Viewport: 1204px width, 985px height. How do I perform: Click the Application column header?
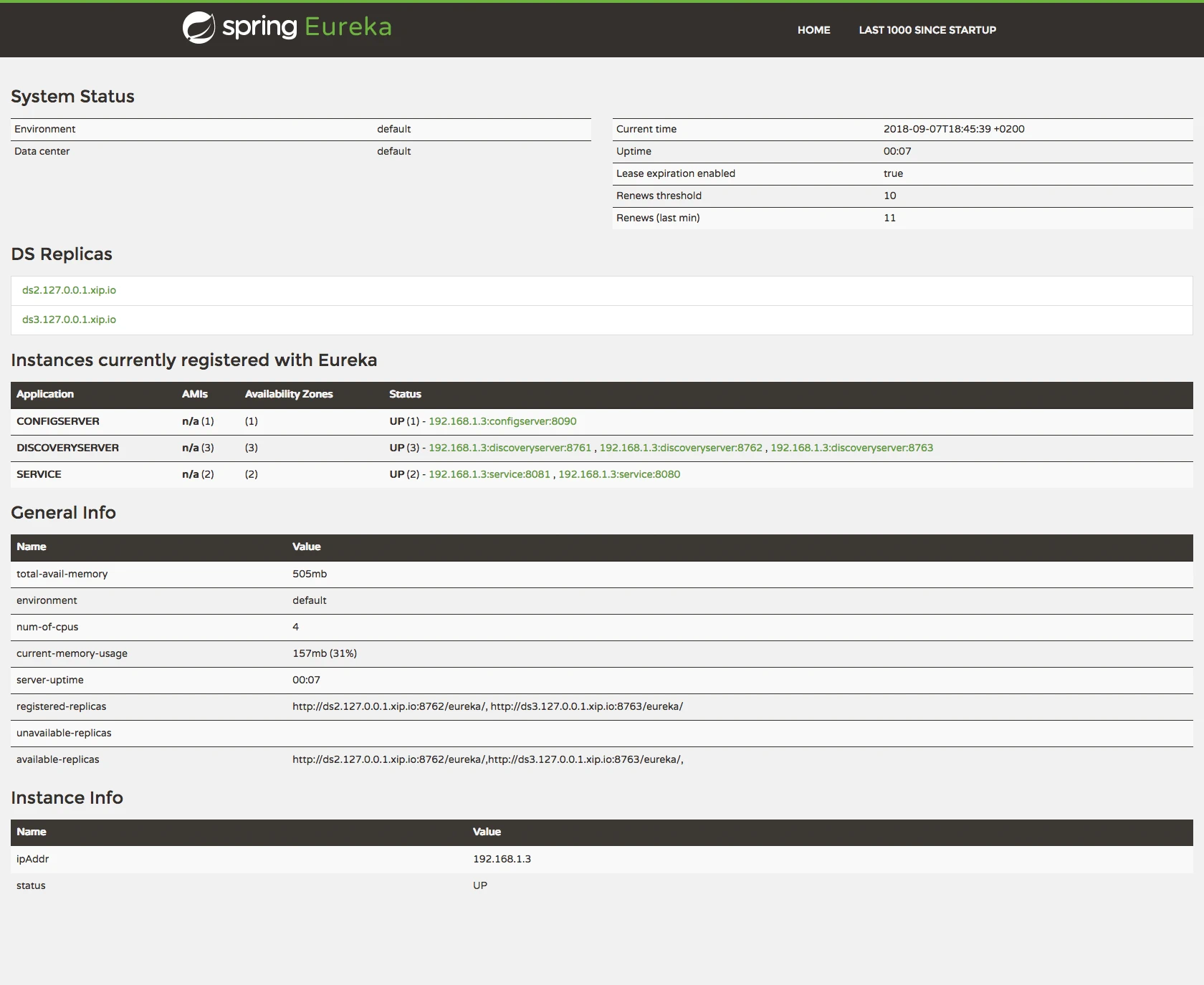pyautogui.click(x=45, y=394)
